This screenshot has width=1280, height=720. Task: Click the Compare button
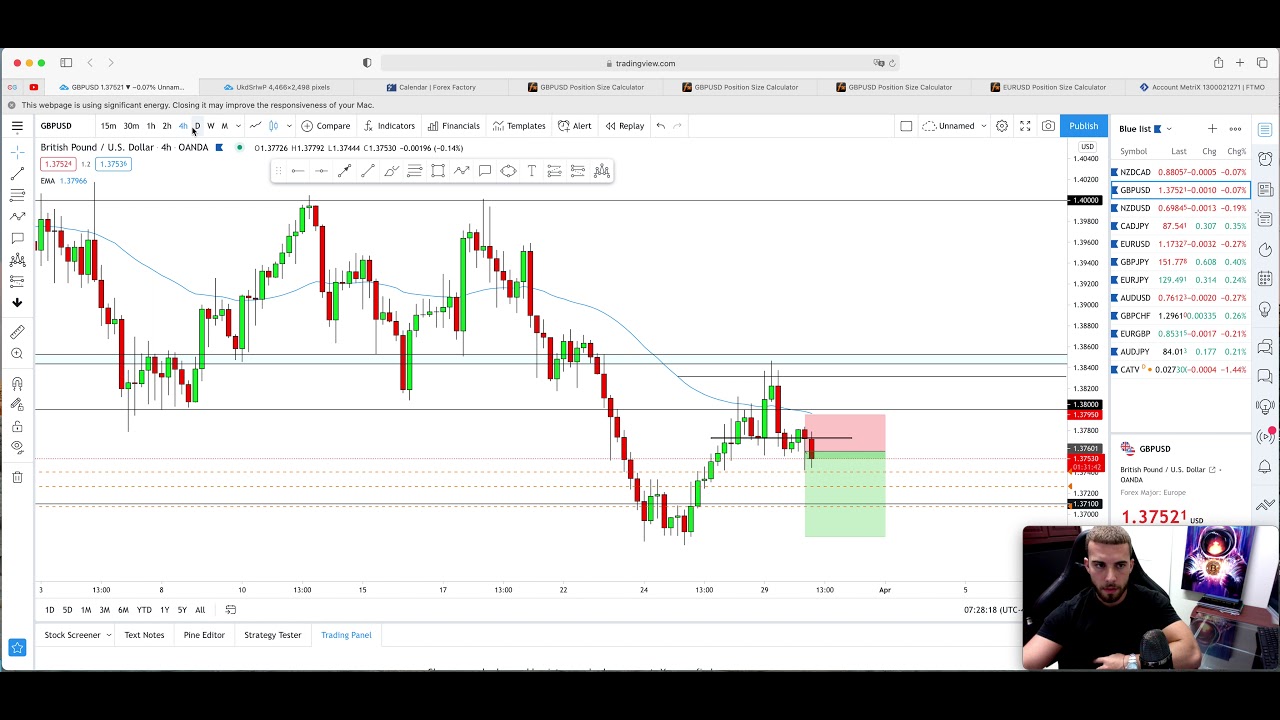[x=326, y=126]
